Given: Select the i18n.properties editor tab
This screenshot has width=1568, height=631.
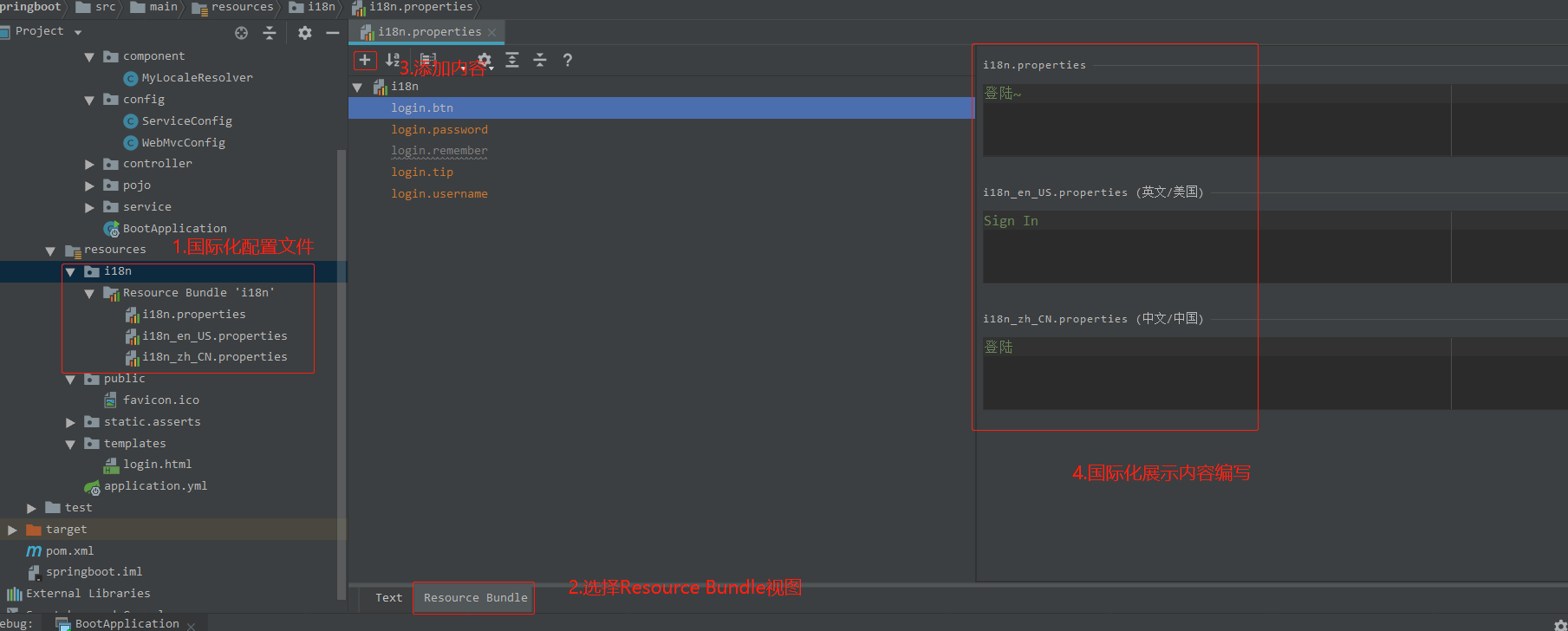Looking at the screenshot, I should point(428,32).
